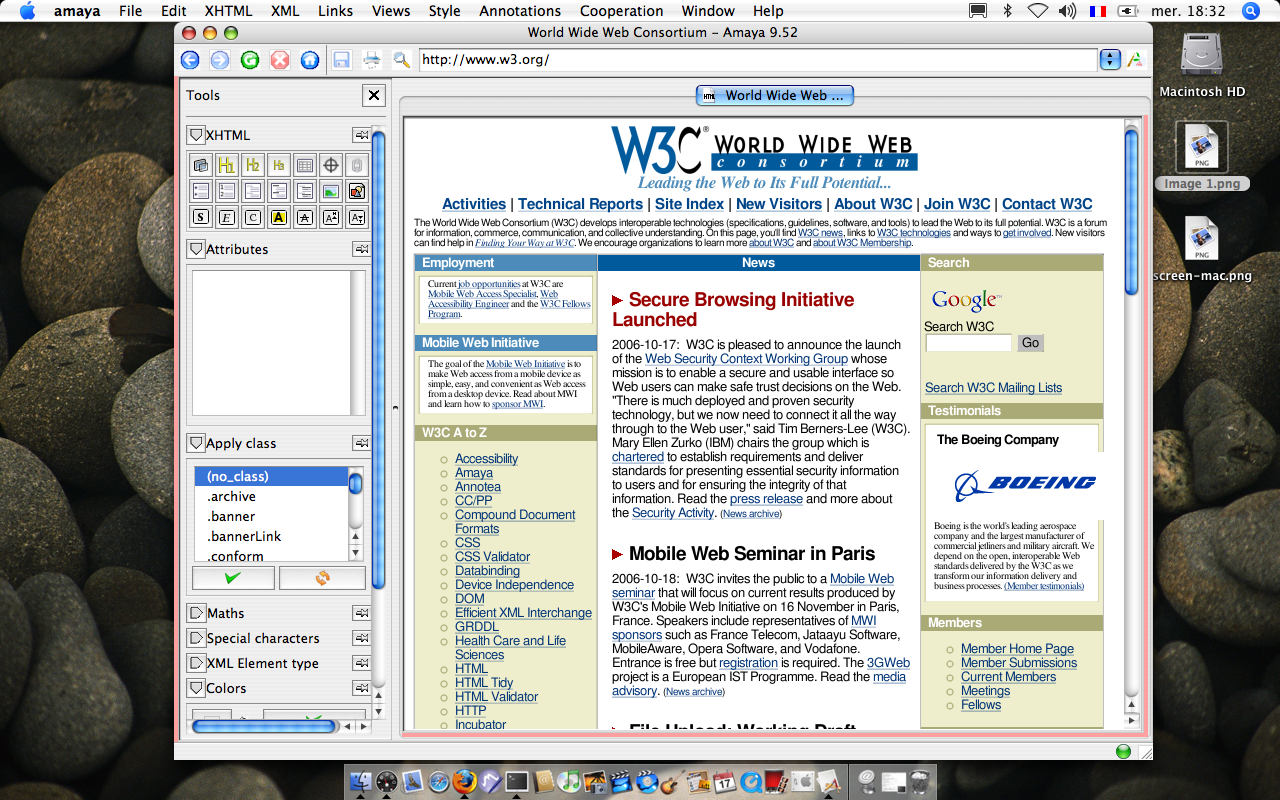The image size is (1280, 800).
Task: Create a numbered list with the tool
Action: pos(227,191)
